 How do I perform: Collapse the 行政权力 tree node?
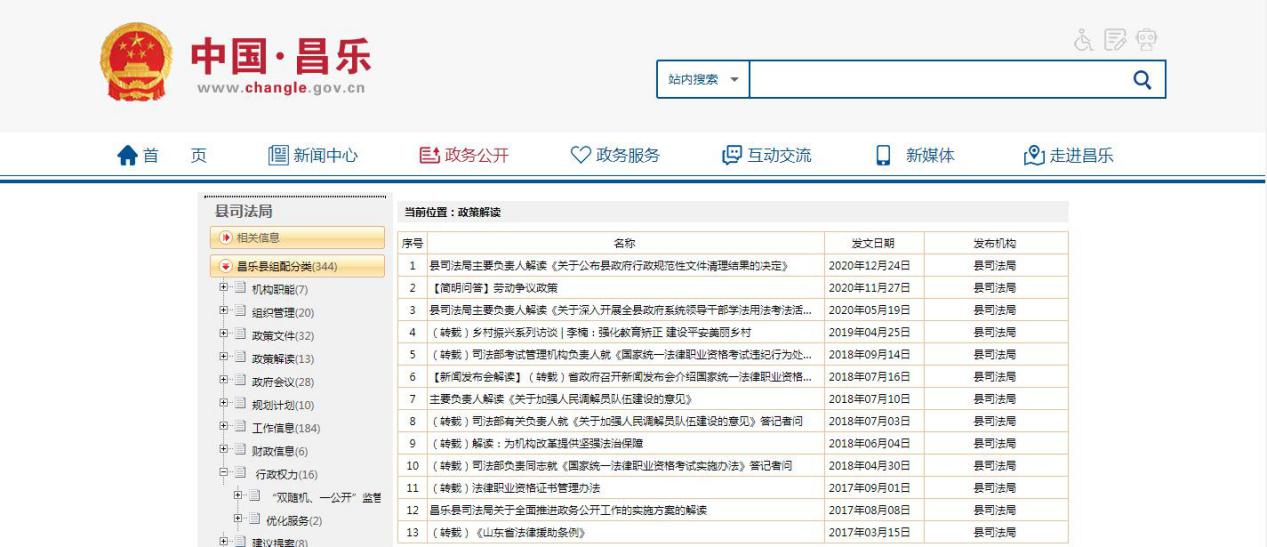click(224, 473)
